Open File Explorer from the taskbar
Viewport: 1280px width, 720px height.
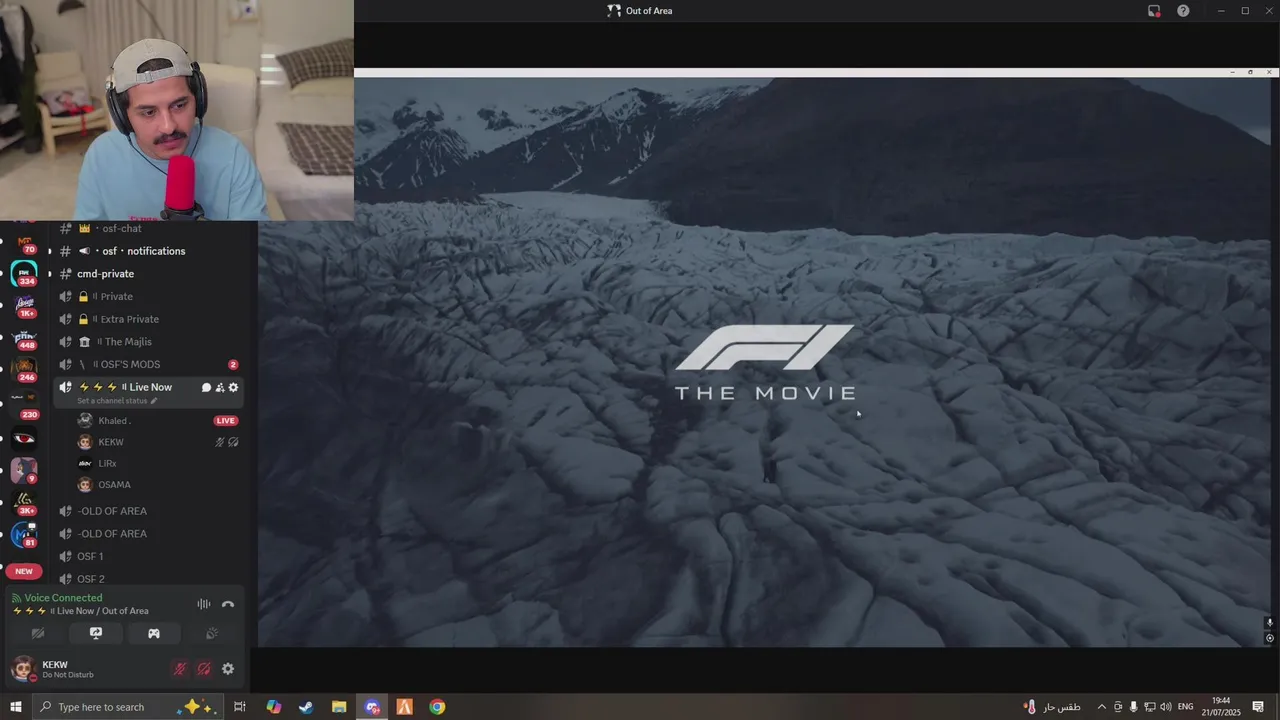(339, 707)
